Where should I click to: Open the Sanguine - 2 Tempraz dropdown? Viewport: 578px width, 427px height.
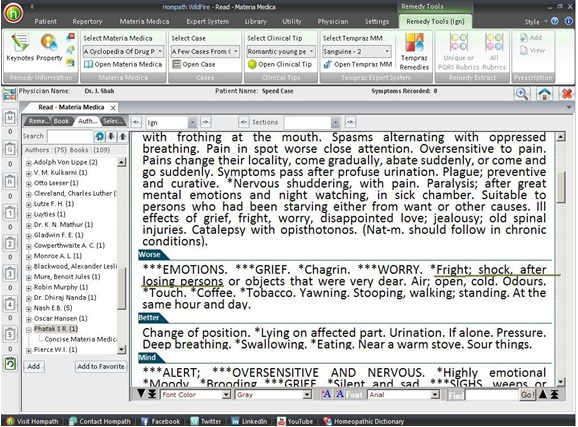[357, 51]
